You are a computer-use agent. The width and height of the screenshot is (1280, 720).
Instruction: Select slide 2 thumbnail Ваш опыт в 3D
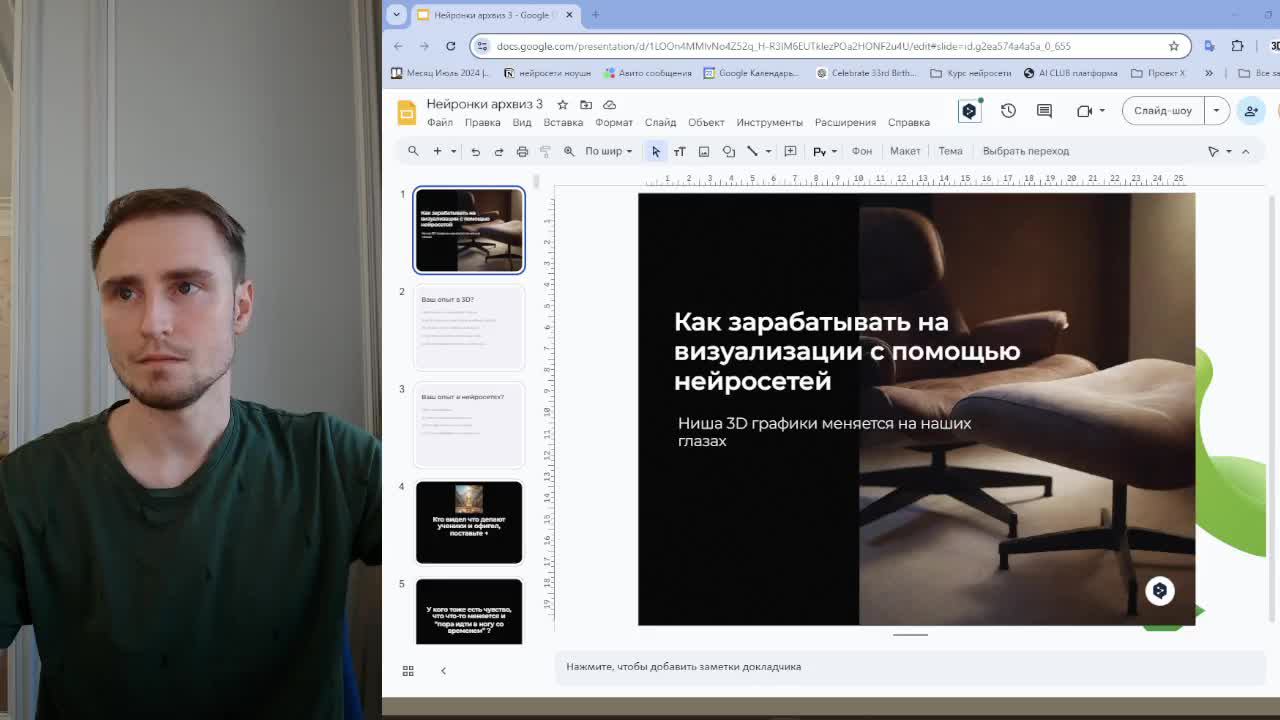point(469,327)
